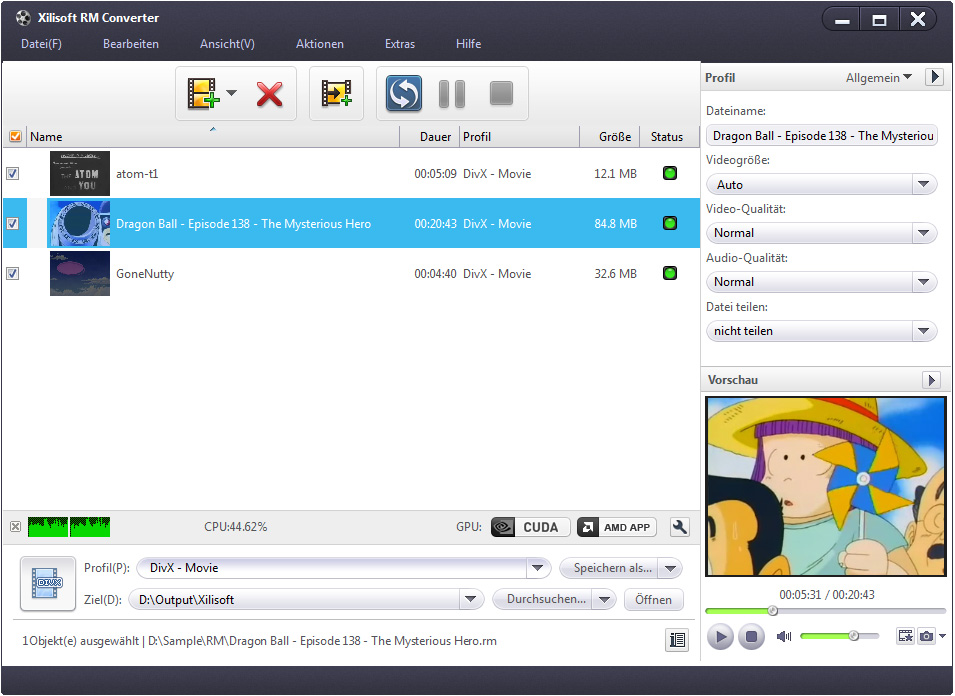Expand the Vorschau panel arrow button

[x=931, y=380]
